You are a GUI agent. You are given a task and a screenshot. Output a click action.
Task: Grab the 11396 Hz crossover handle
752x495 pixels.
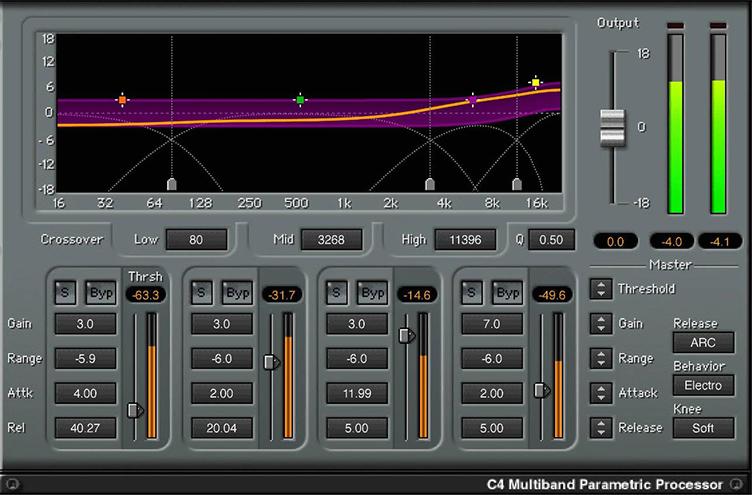tap(517, 184)
